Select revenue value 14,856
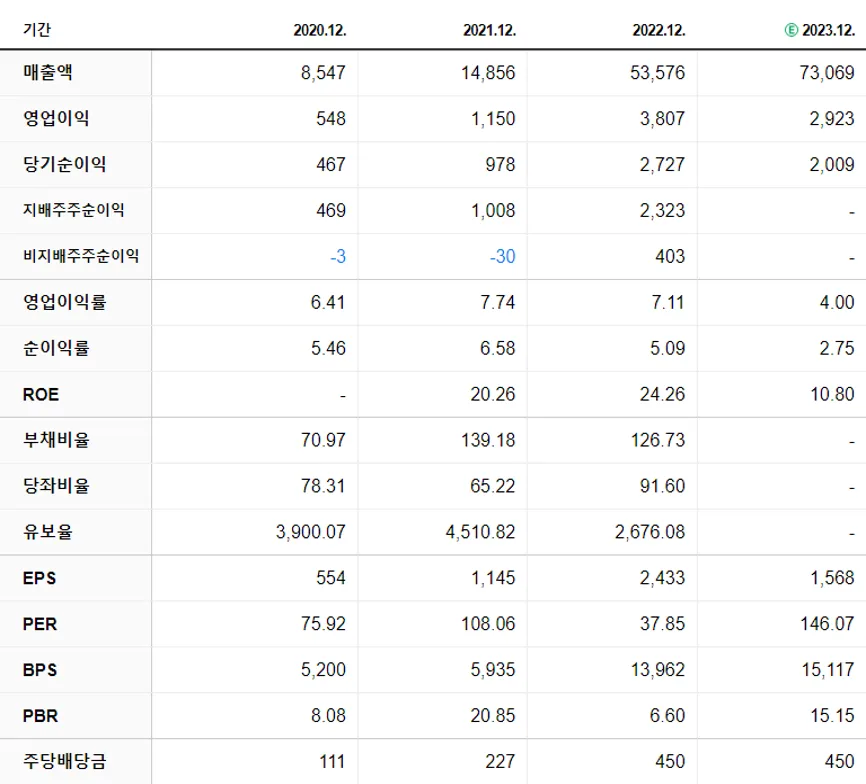The width and height of the screenshot is (866, 784). click(x=488, y=72)
